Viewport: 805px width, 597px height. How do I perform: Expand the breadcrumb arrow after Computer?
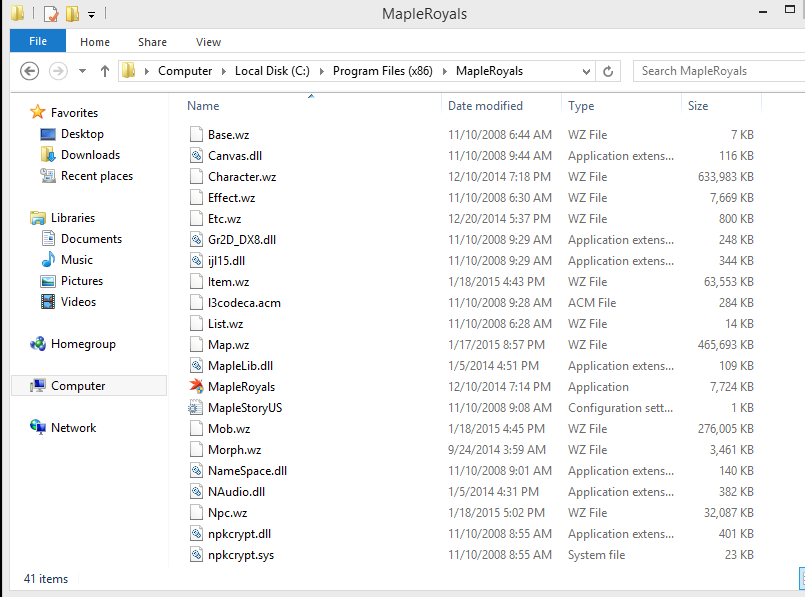(224, 71)
